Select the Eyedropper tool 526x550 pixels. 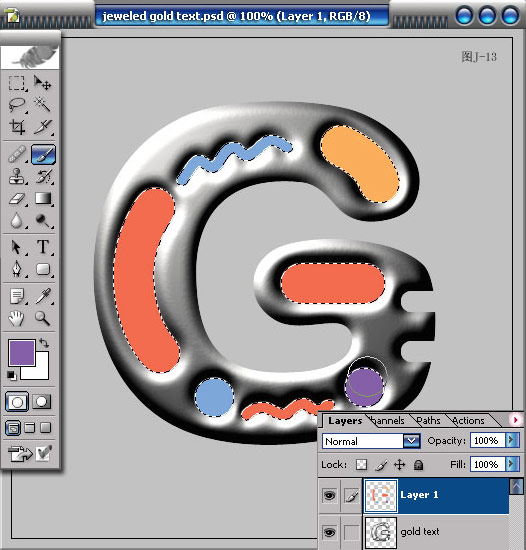[43, 296]
